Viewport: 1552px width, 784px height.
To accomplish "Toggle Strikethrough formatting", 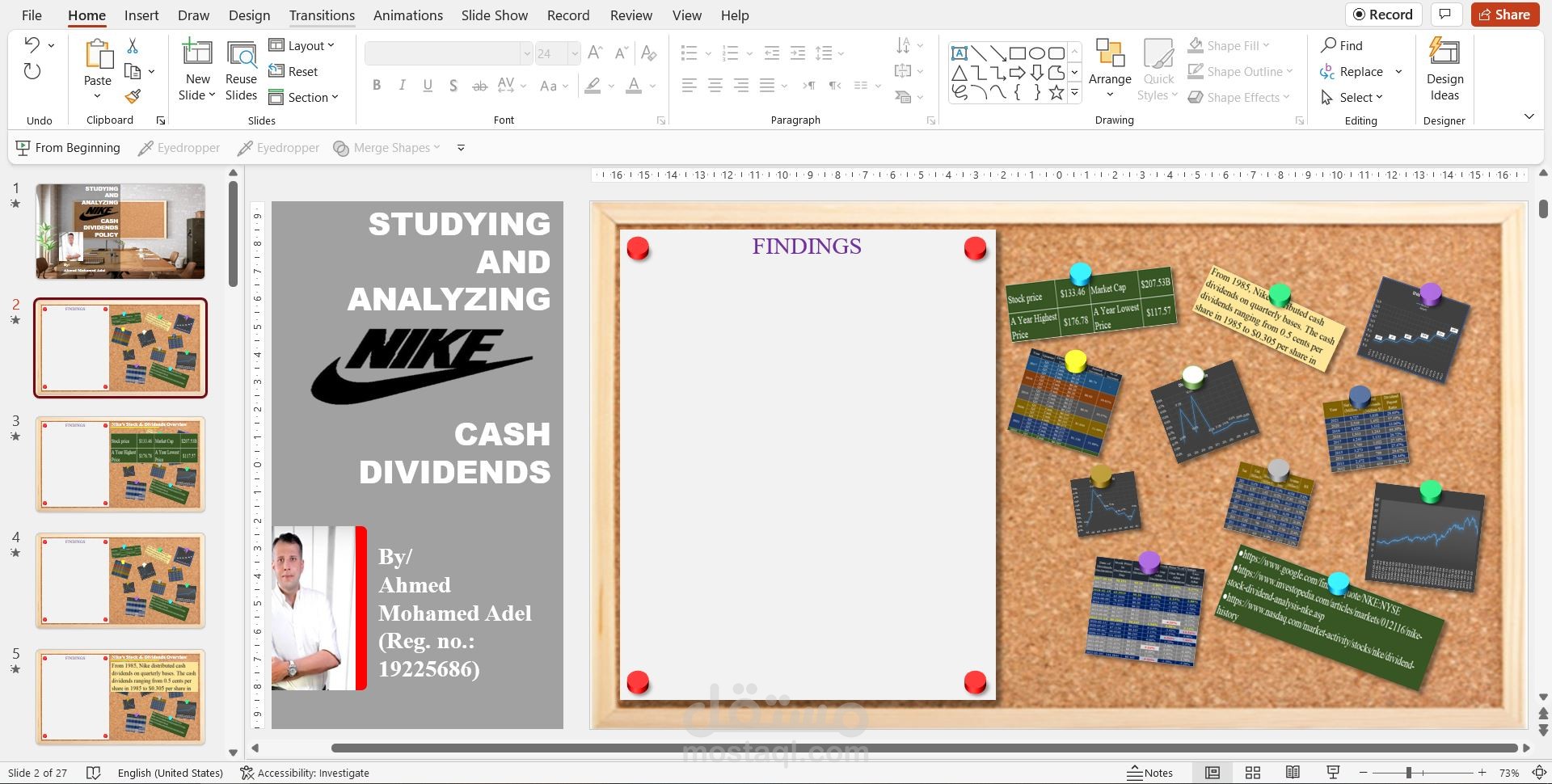I will tap(479, 86).
